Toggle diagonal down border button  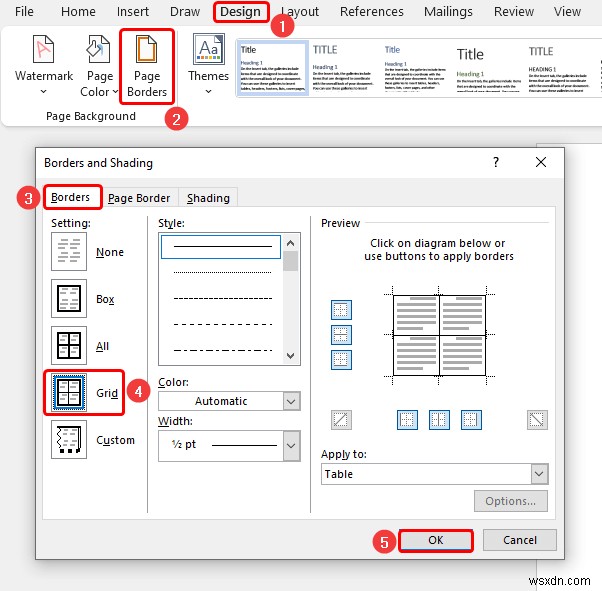537,420
